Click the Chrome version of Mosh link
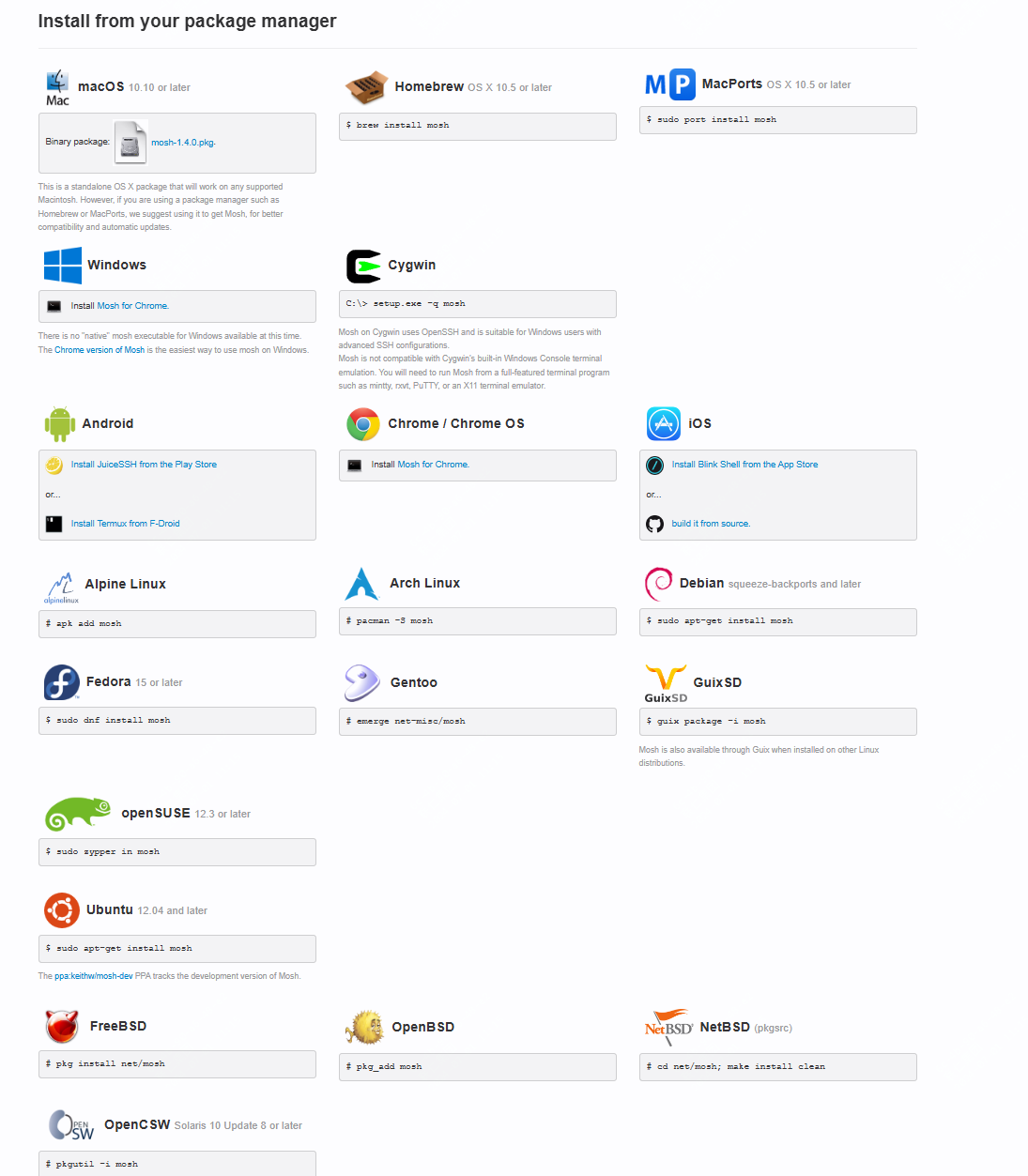1028x1176 pixels. pyautogui.click(x=100, y=350)
